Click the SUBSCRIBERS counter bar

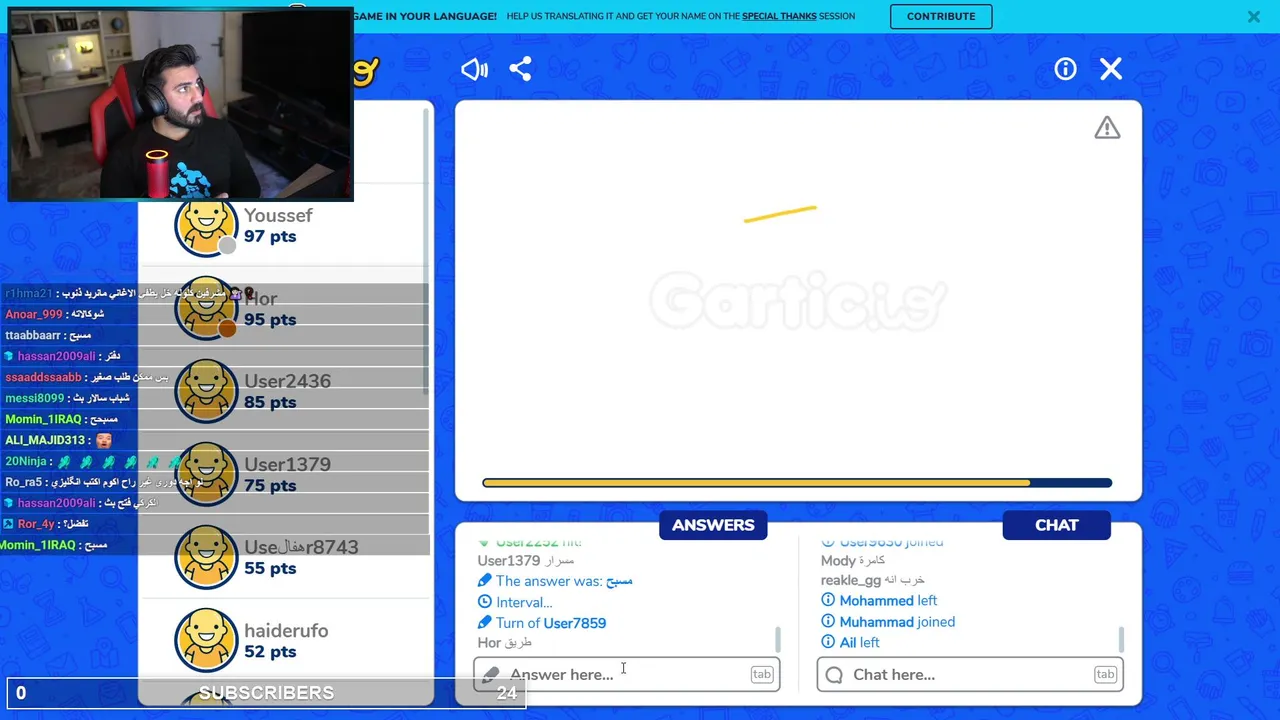266,692
